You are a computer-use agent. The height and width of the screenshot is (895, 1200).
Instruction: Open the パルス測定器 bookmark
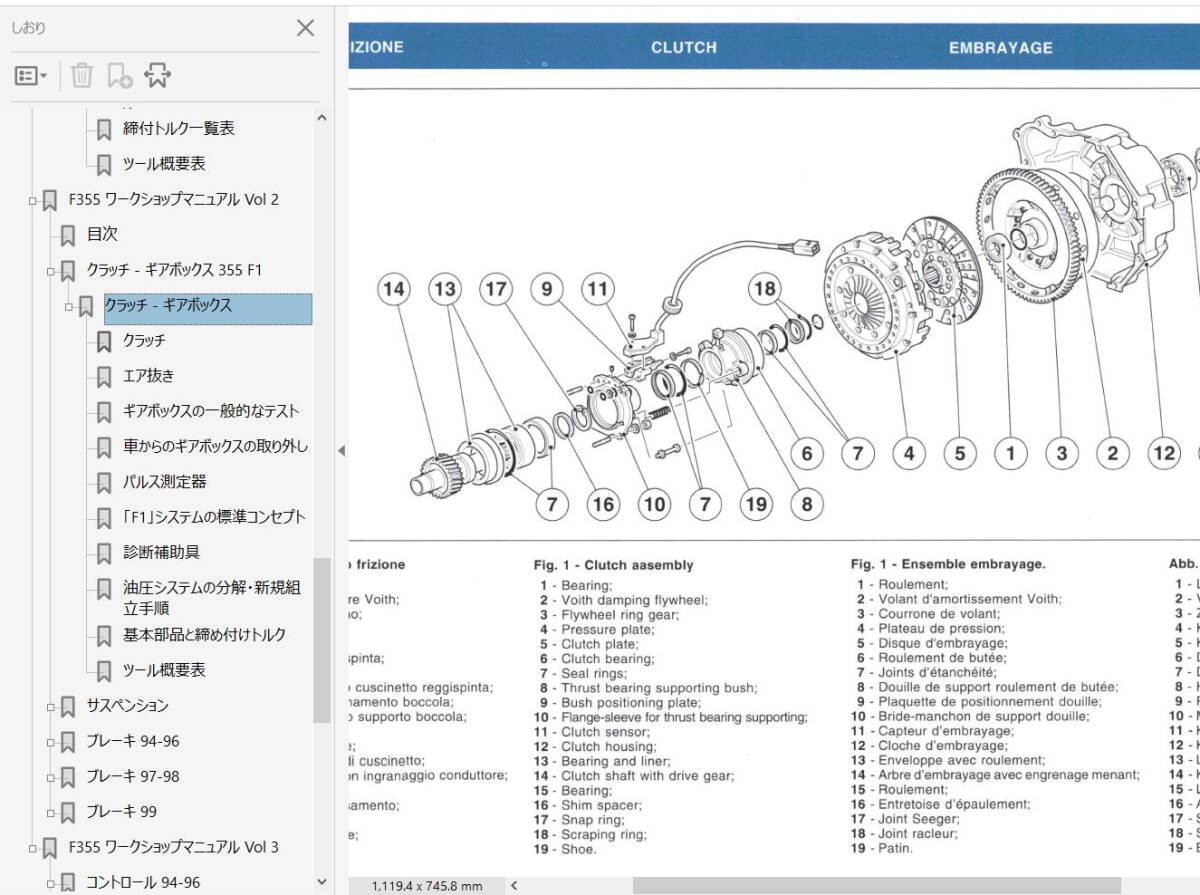click(x=164, y=481)
